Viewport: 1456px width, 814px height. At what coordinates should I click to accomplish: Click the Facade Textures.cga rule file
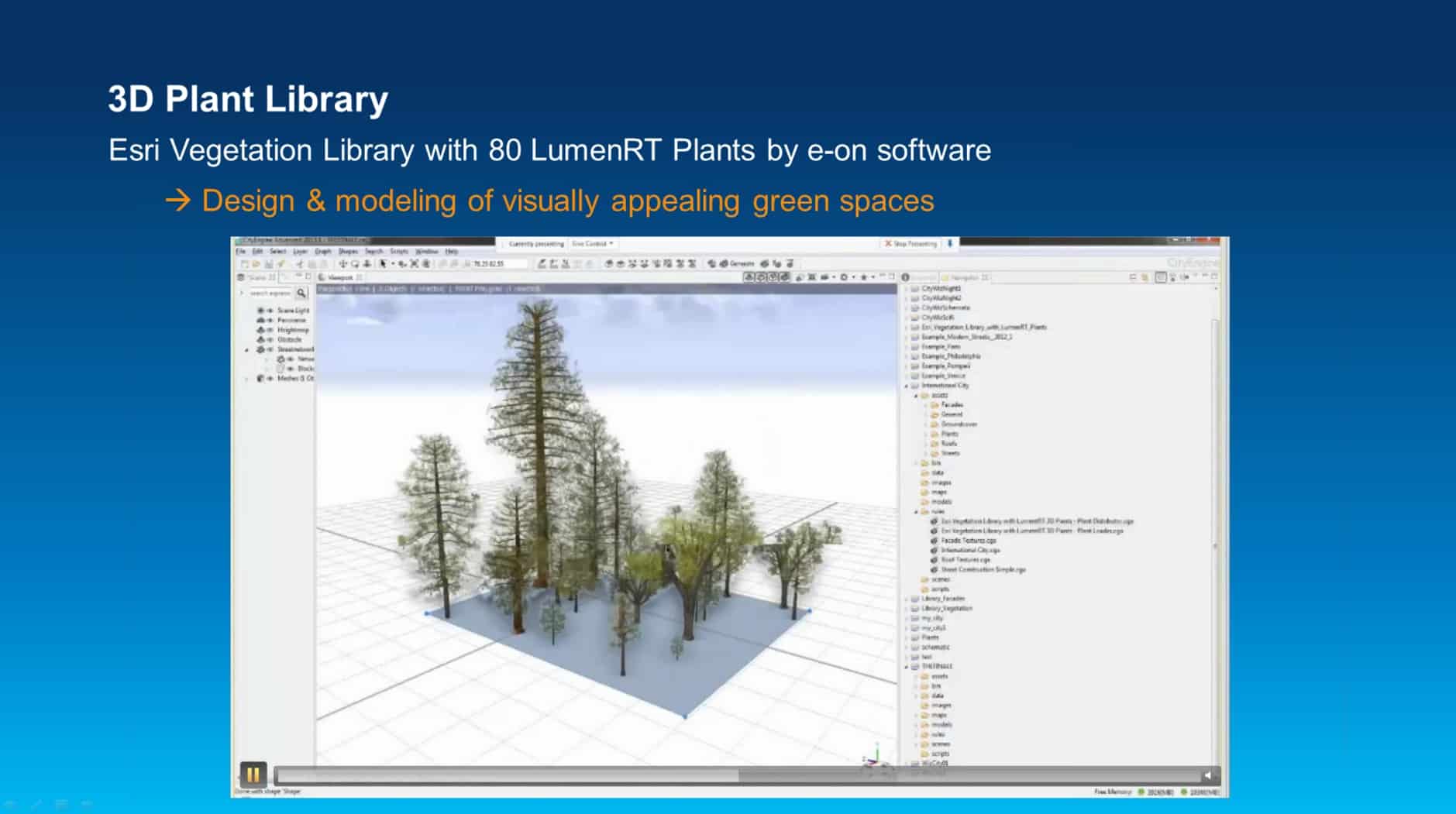click(x=967, y=541)
